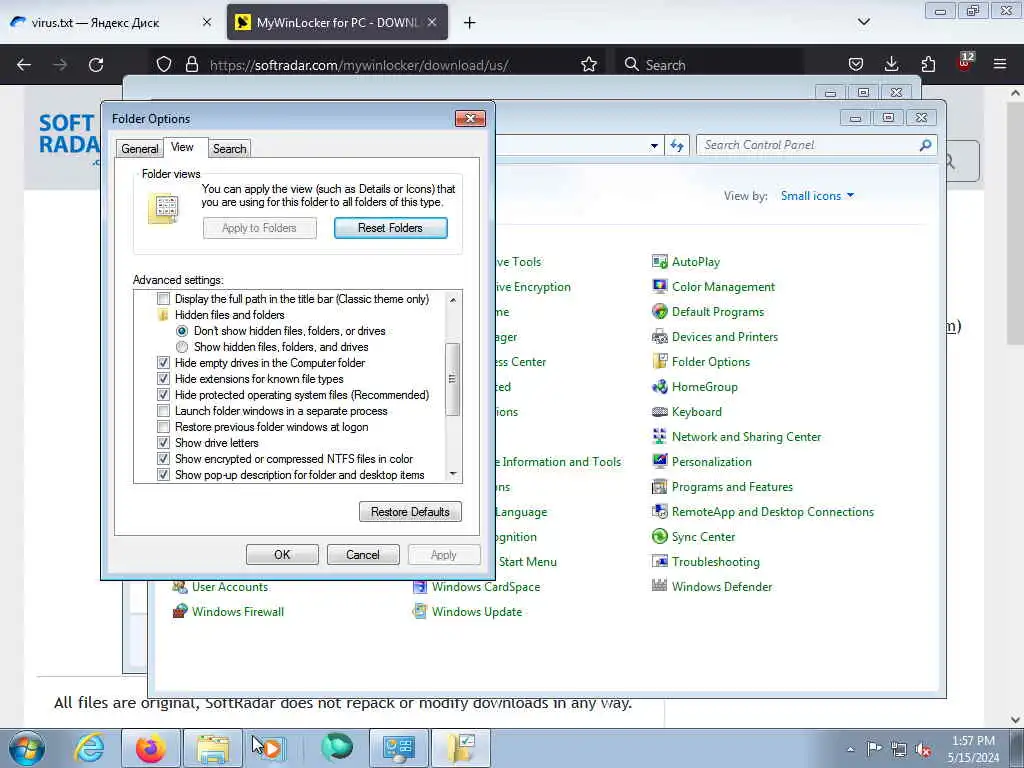Uncheck Hide protected operating system files
The height and width of the screenshot is (768, 1024).
[x=163, y=395]
